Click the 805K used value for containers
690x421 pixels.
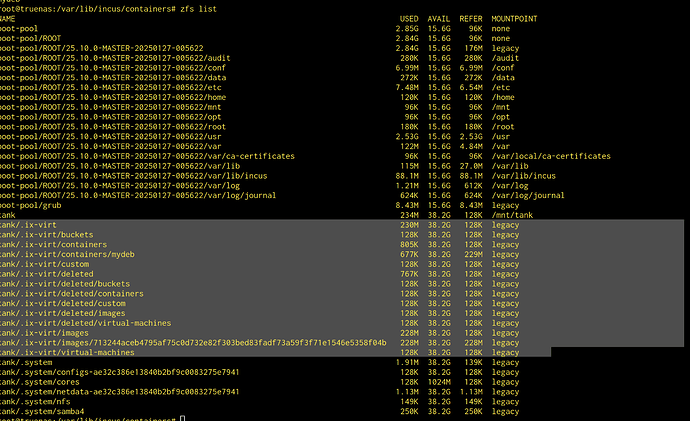point(409,245)
